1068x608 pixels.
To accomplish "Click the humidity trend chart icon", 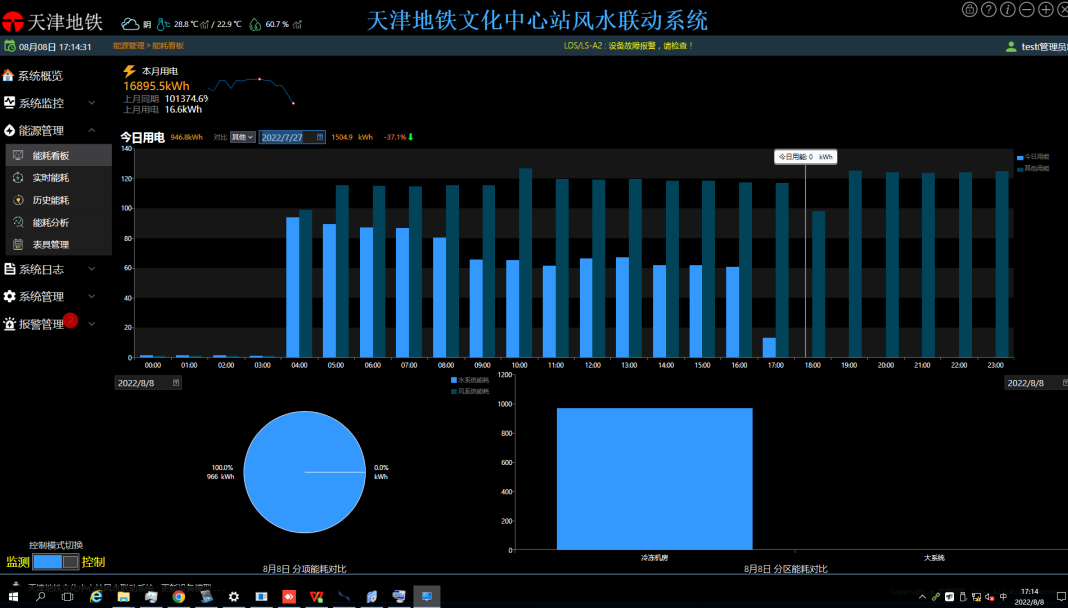I will click(297, 24).
